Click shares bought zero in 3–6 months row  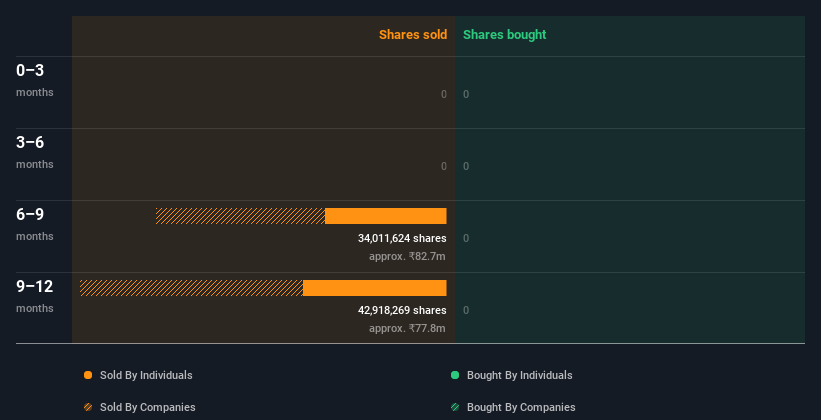coord(466,166)
